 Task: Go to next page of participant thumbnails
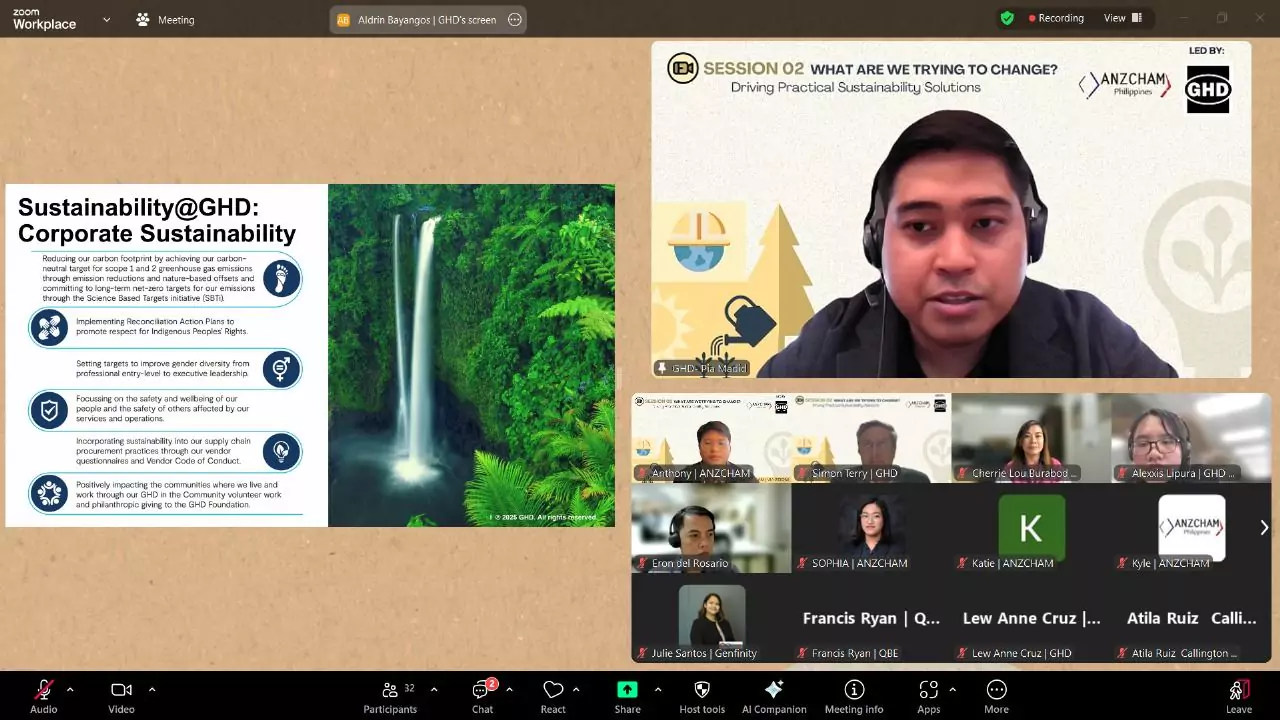[x=1264, y=527]
